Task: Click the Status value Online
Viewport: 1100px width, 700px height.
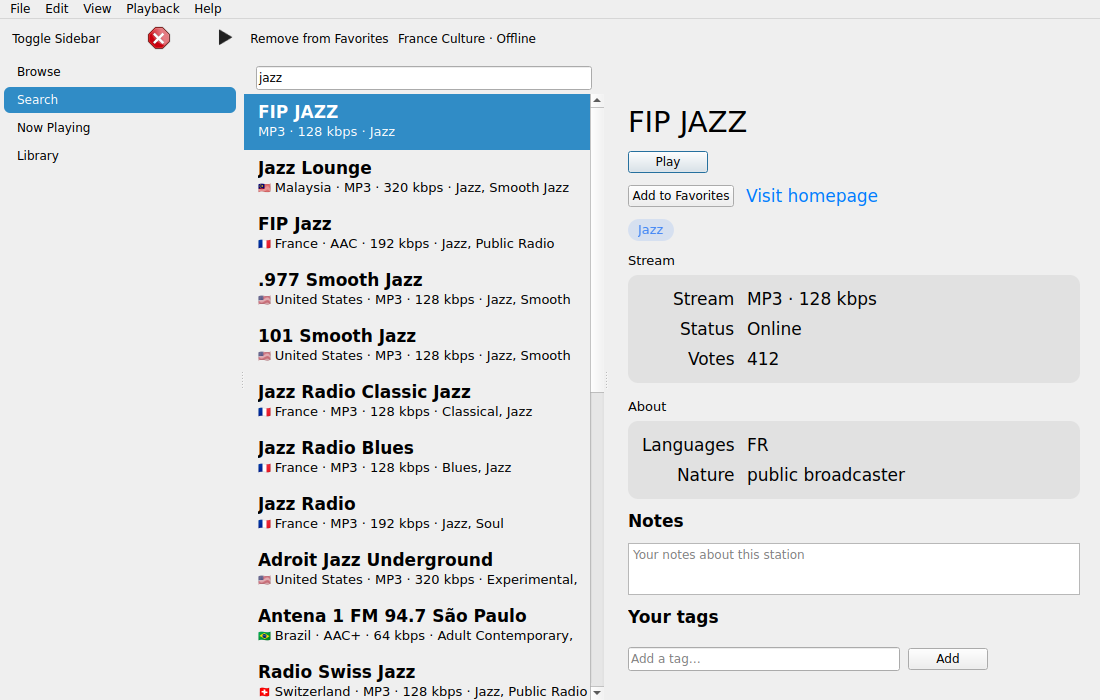Action: [x=774, y=329]
